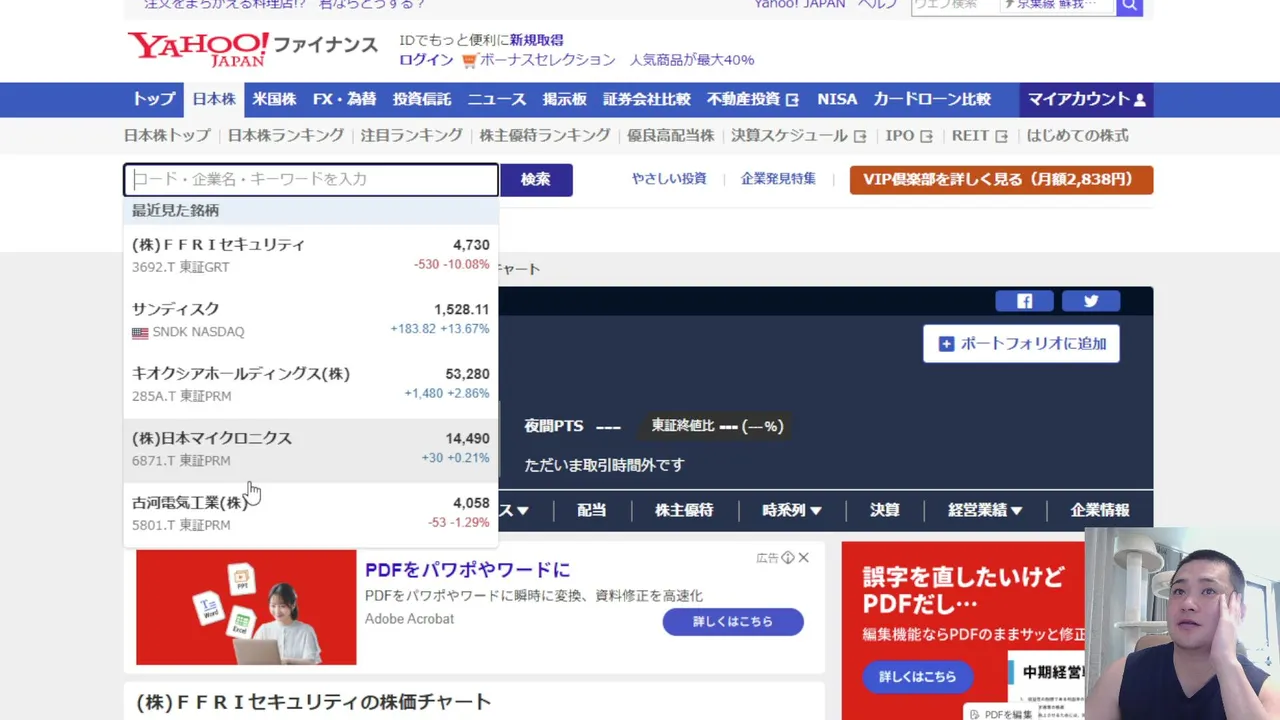This screenshot has height=720, width=1280.
Task: Open the IPO external link
Action: (909, 135)
